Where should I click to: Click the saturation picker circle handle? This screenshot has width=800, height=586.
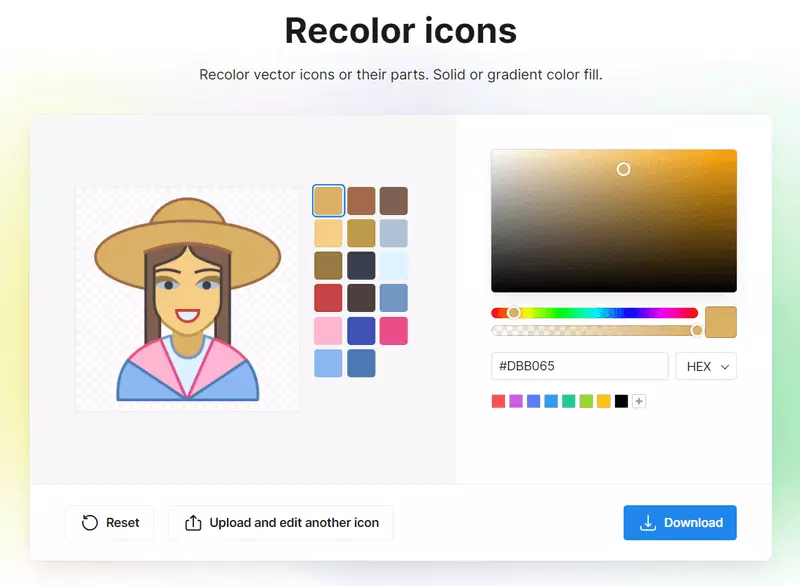tap(623, 169)
